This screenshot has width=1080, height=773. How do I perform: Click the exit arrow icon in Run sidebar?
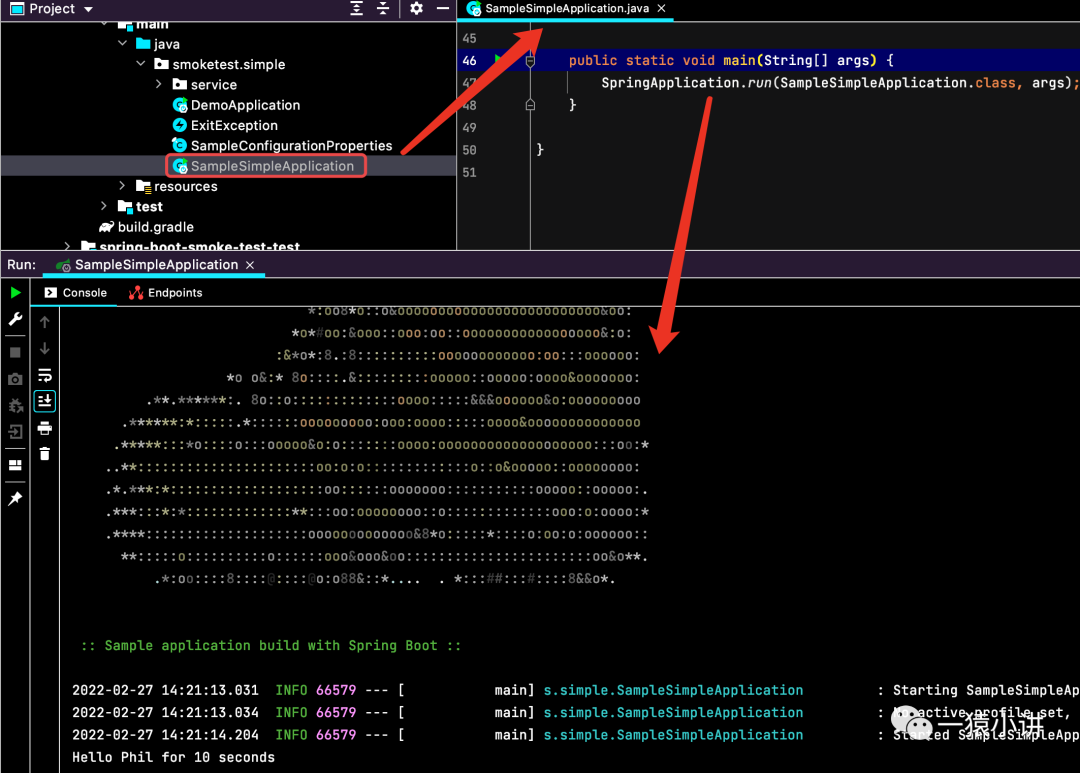coord(15,432)
